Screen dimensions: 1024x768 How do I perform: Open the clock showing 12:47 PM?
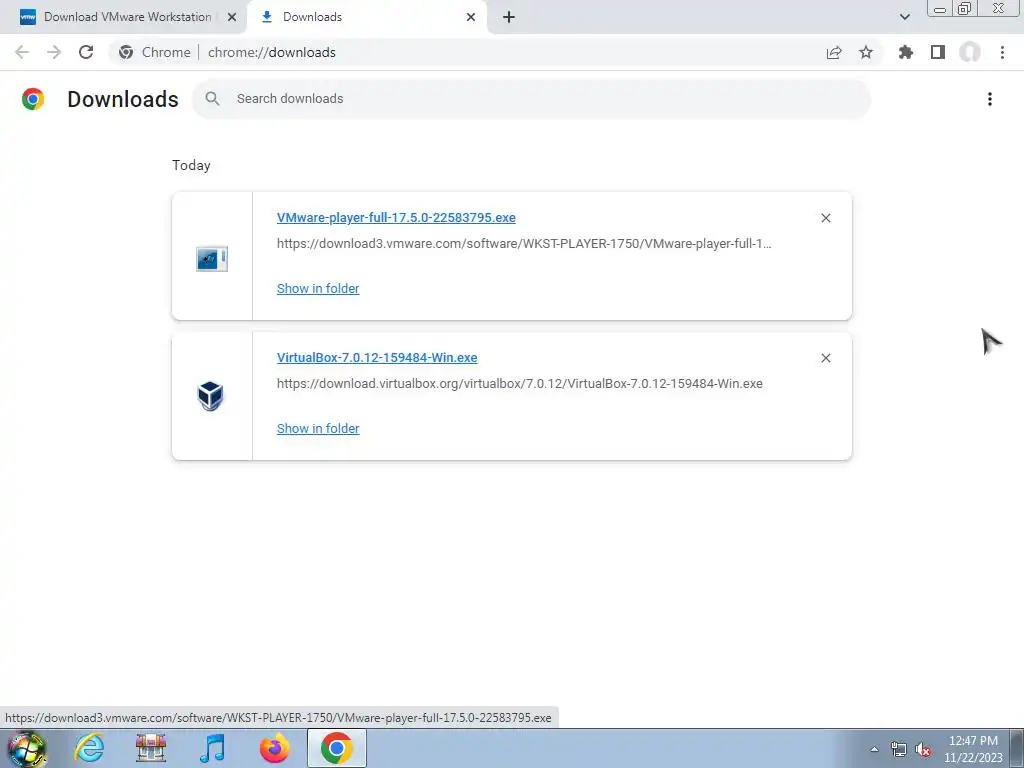(x=973, y=749)
